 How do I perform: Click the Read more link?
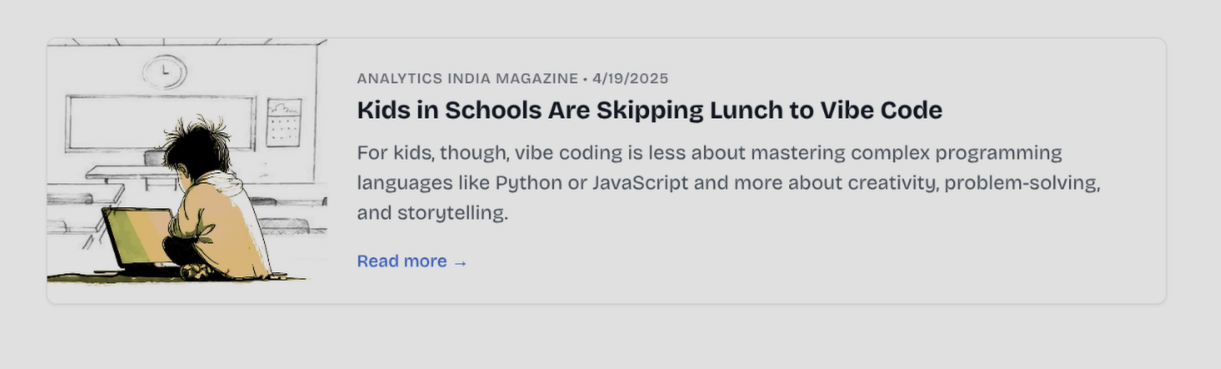pos(412,261)
